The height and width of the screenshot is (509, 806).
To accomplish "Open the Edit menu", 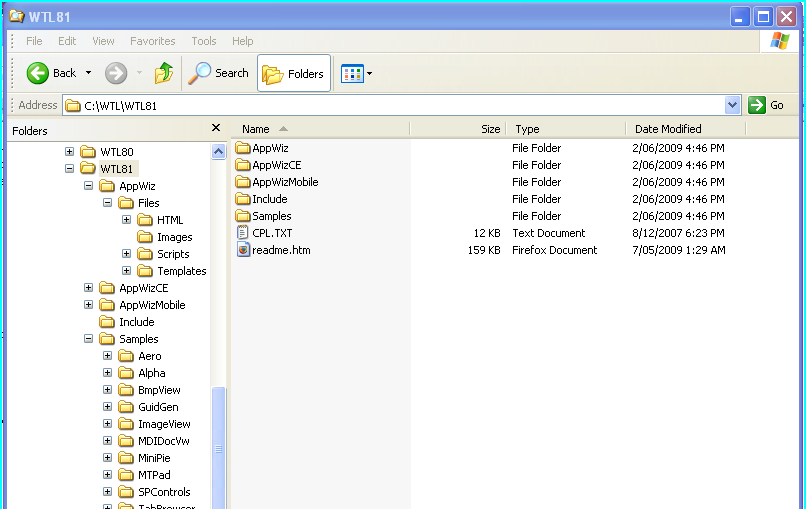I will [x=67, y=41].
